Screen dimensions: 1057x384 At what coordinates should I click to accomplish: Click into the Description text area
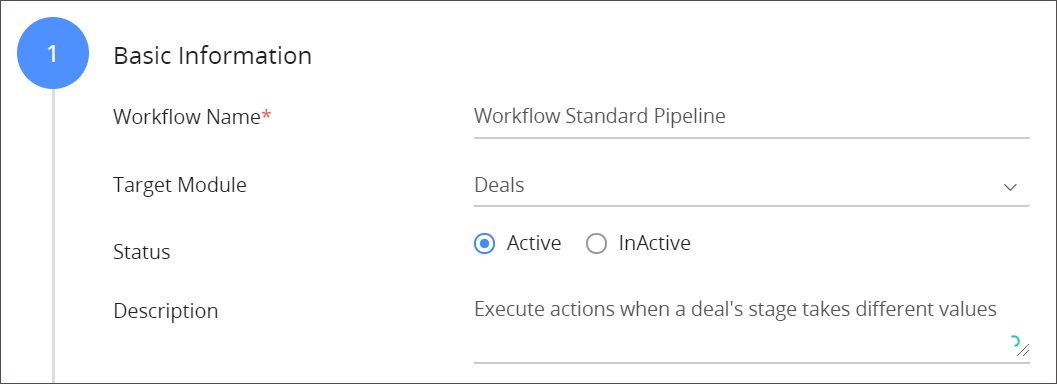coord(752,329)
